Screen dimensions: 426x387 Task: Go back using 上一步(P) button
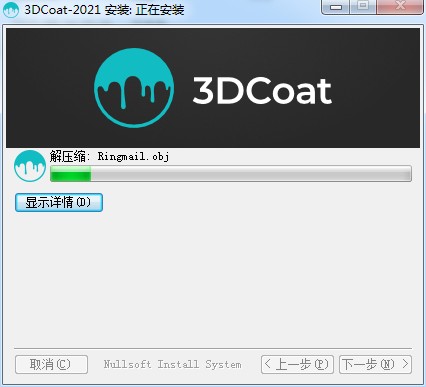click(x=297, y=364)
